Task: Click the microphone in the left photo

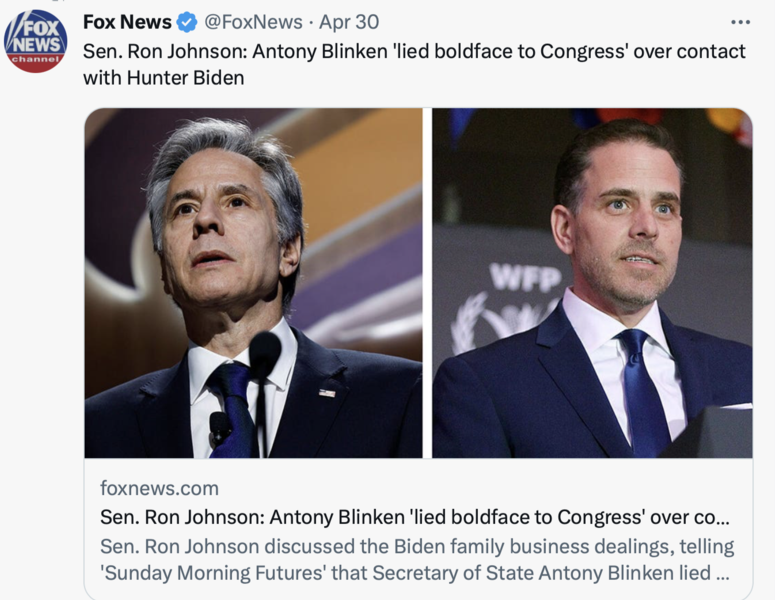Action: pos(264,355)
